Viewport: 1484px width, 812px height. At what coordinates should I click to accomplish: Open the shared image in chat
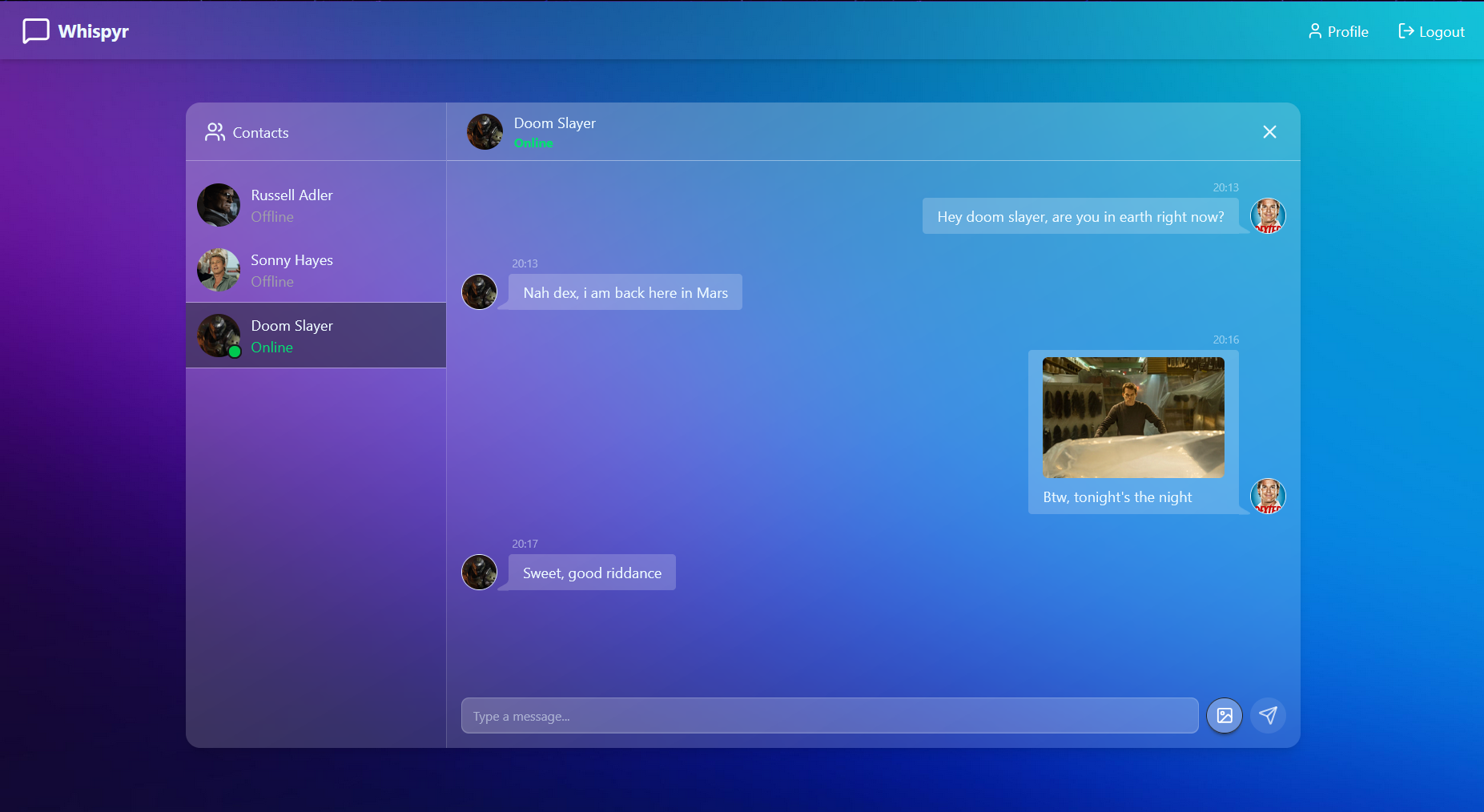coord(1132,417)
